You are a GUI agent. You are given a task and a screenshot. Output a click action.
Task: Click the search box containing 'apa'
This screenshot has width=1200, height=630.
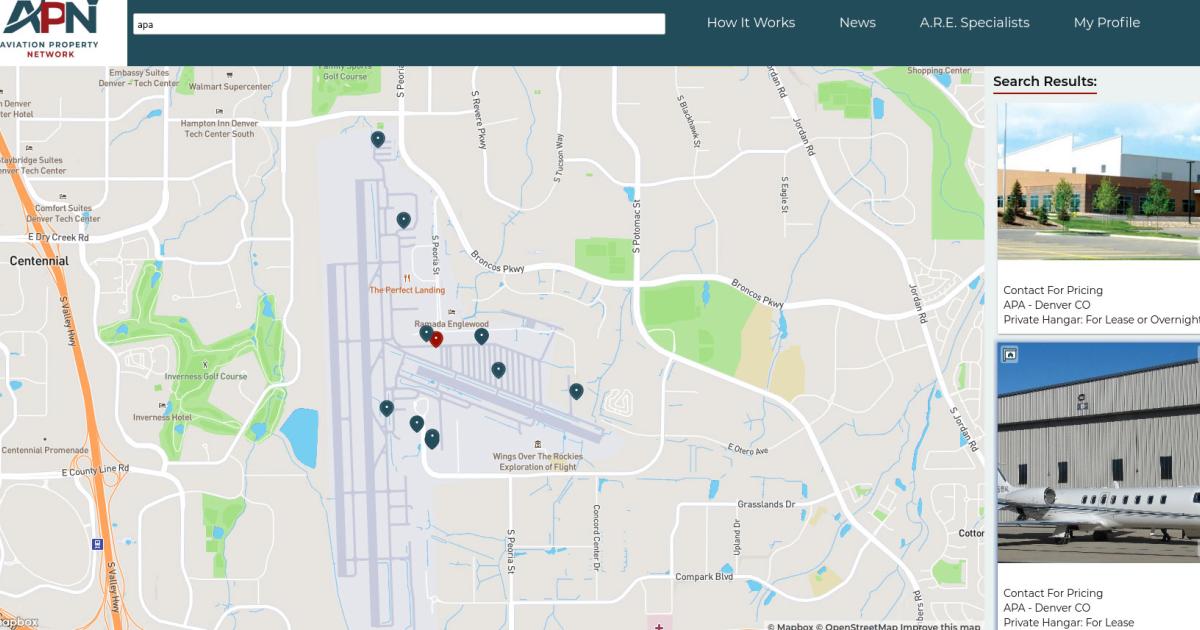399,24
